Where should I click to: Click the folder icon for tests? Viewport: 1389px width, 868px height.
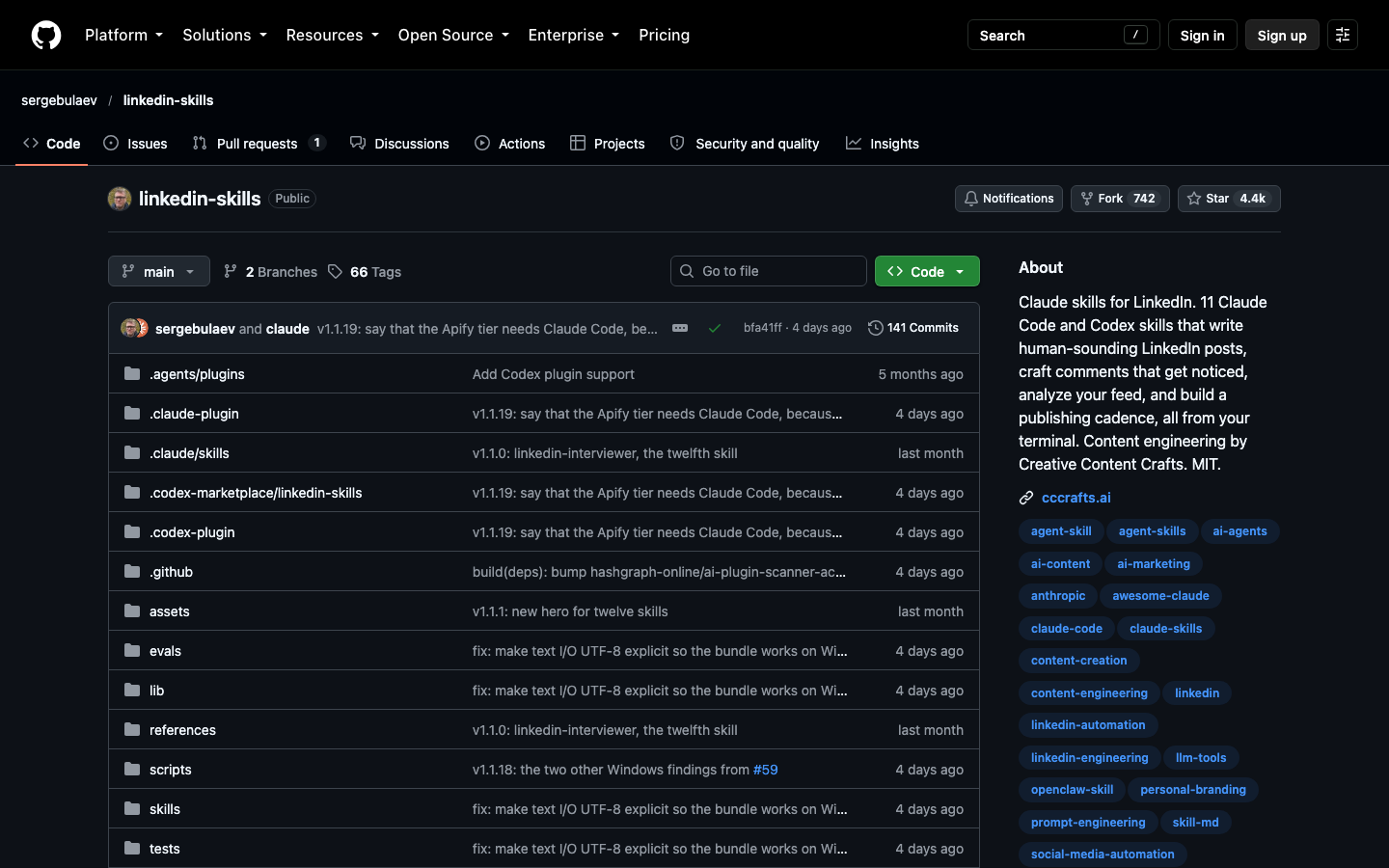click(132, 848)
